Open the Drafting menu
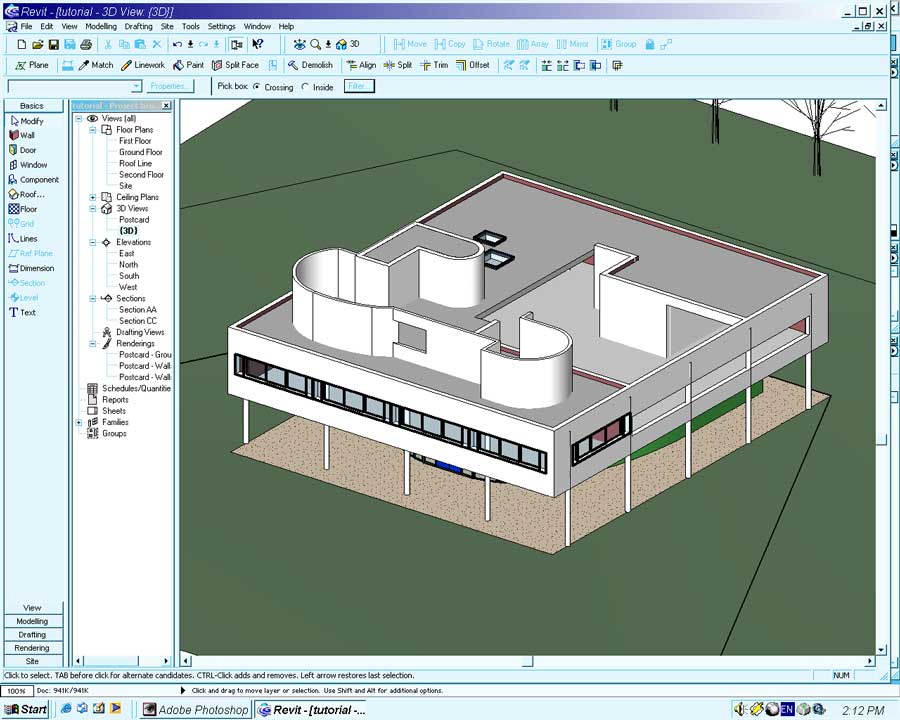This screenshot has height=720, width=900. 138,26
